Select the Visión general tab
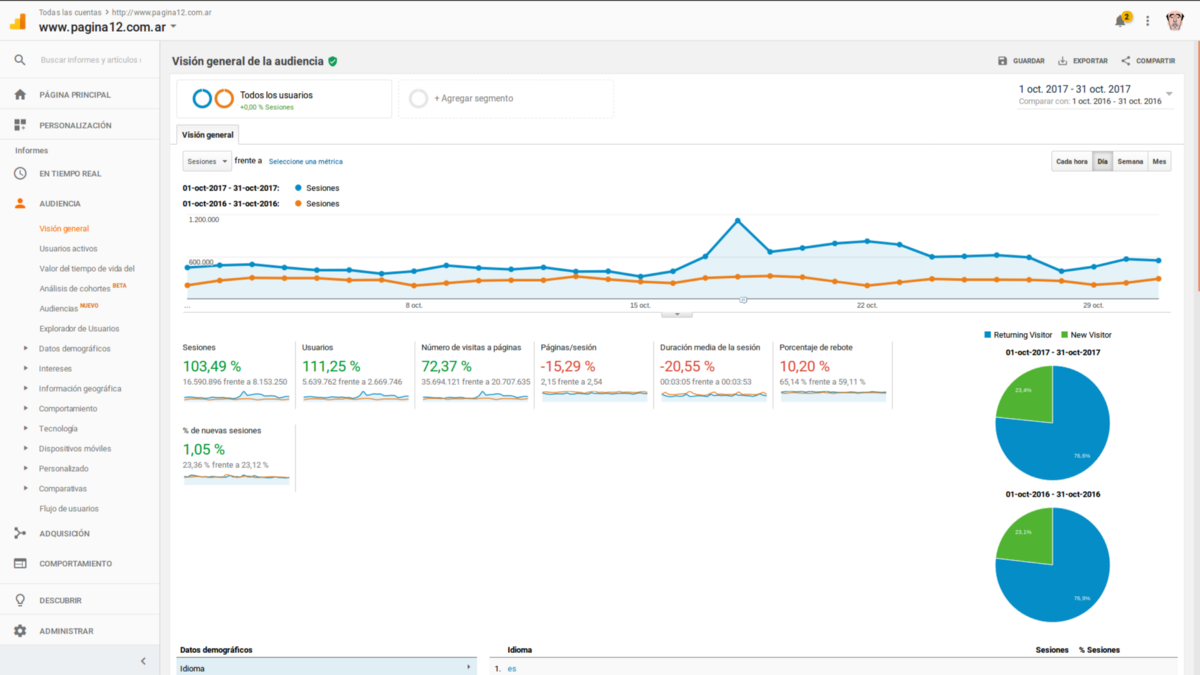This screenshot has height=675, width=1200. pyautogui.click(x=207, y=135)
